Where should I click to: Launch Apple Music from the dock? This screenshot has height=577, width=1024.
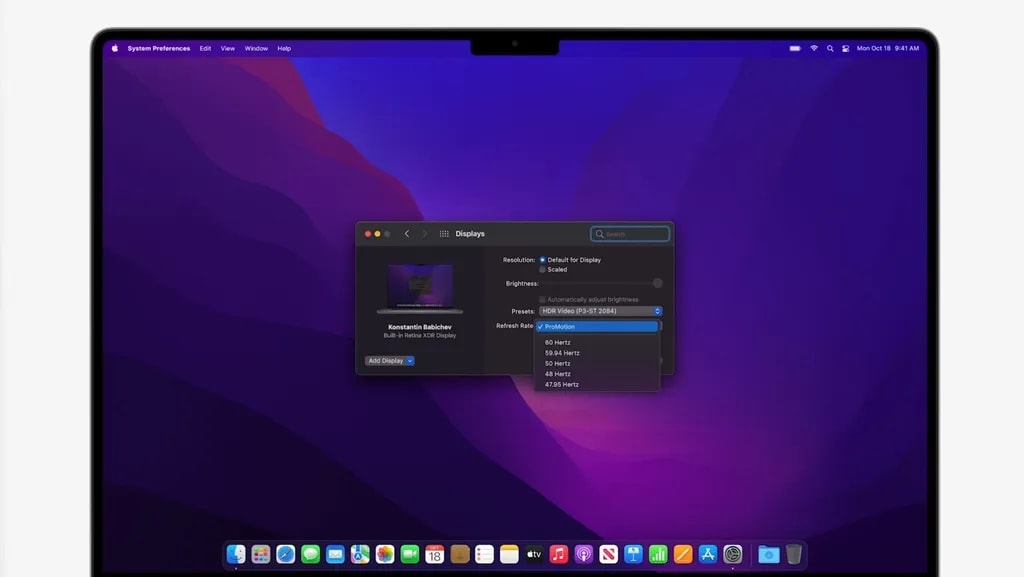coord(559,554)
